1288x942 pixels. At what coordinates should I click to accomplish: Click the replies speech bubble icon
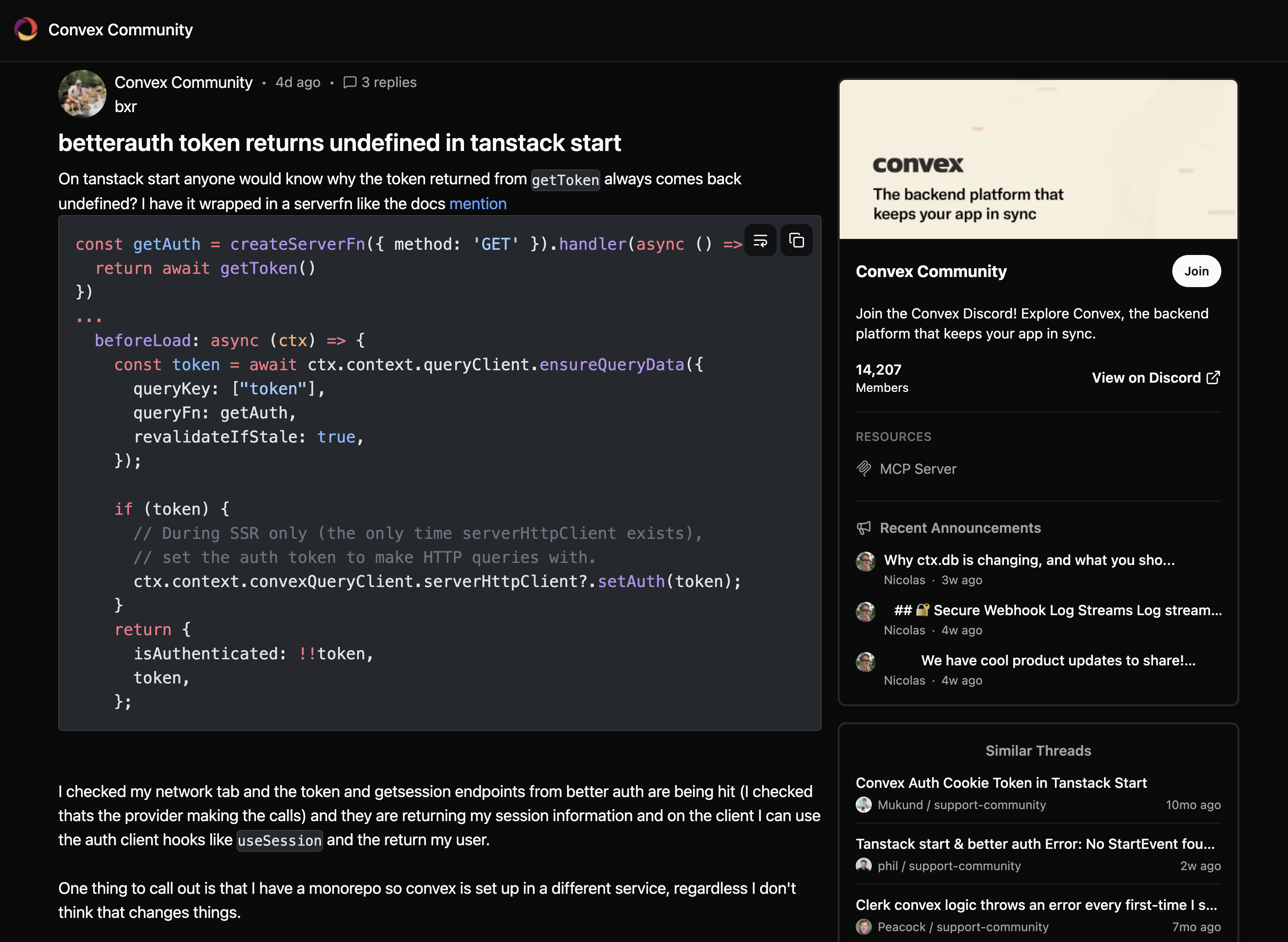tap(350, 83)
